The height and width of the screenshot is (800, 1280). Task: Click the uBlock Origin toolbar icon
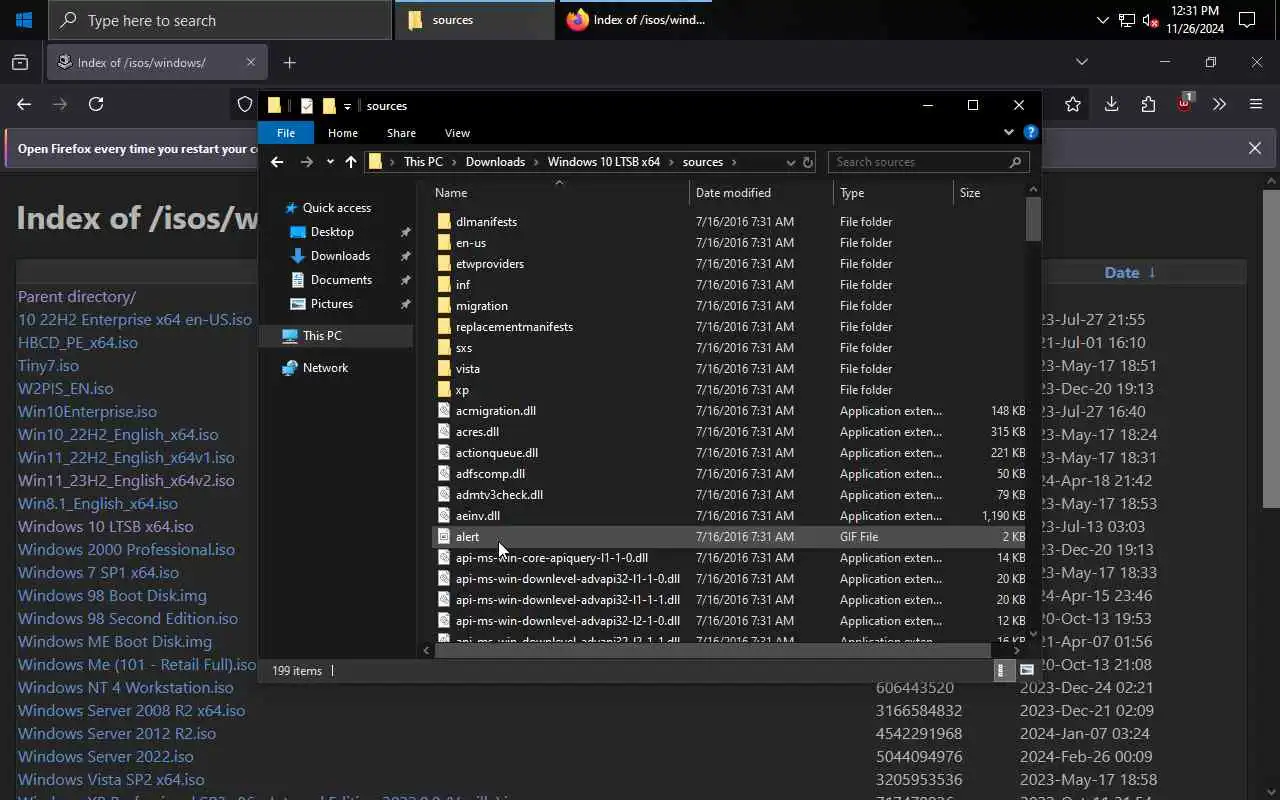1185,103
